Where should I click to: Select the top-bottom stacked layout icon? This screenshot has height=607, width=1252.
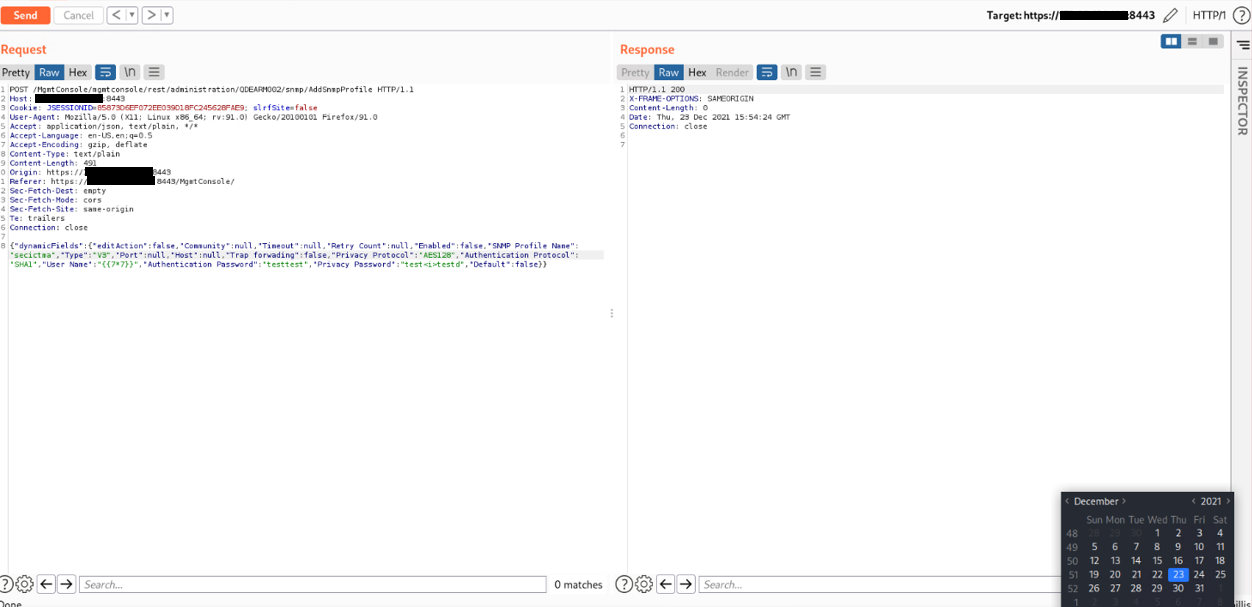(x=1192, y=41)
